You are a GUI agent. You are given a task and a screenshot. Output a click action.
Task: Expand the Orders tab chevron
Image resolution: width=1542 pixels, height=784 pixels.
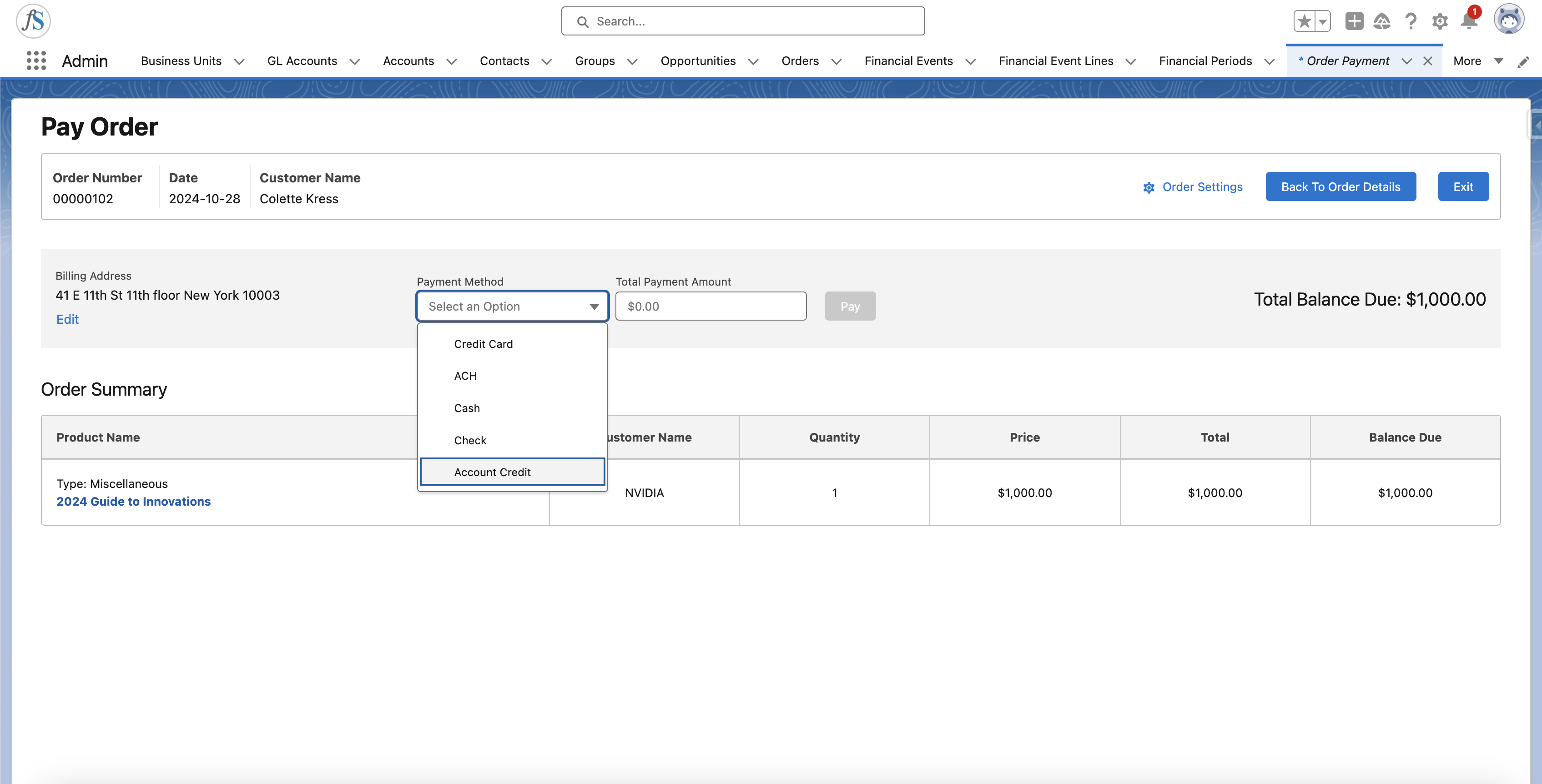point(836,62)
